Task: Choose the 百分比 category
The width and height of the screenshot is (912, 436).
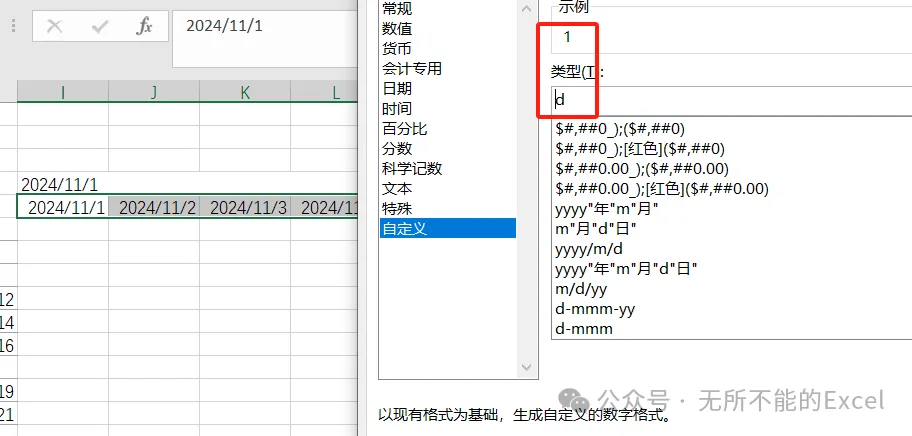Action: coord(447,128)
